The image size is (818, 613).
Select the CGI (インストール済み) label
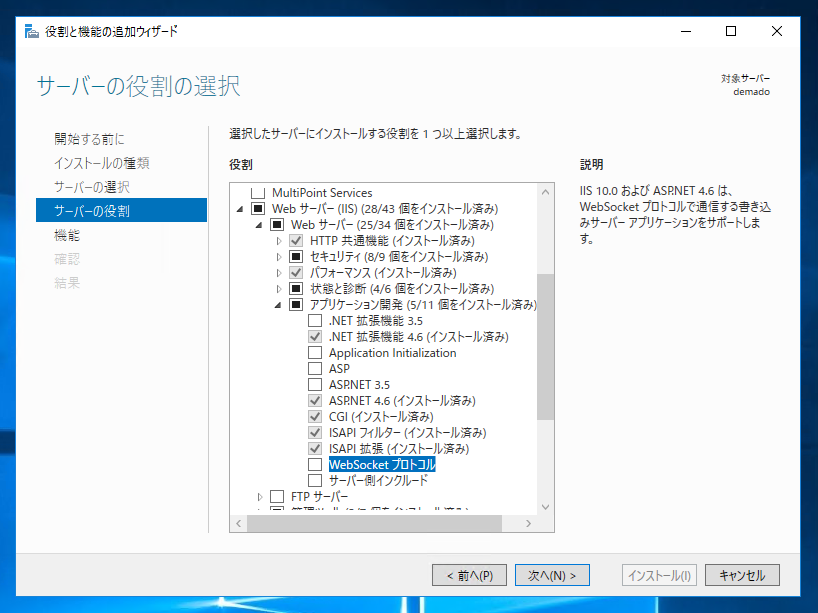coord(381,416)
